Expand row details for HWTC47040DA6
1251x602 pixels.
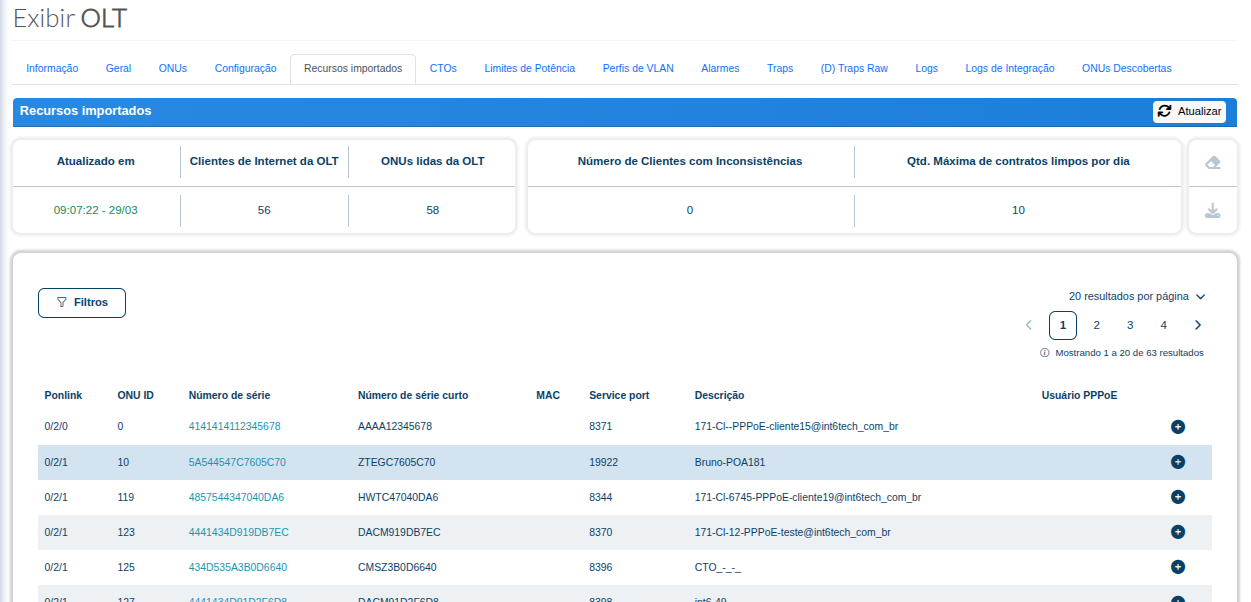[1178, 497]
